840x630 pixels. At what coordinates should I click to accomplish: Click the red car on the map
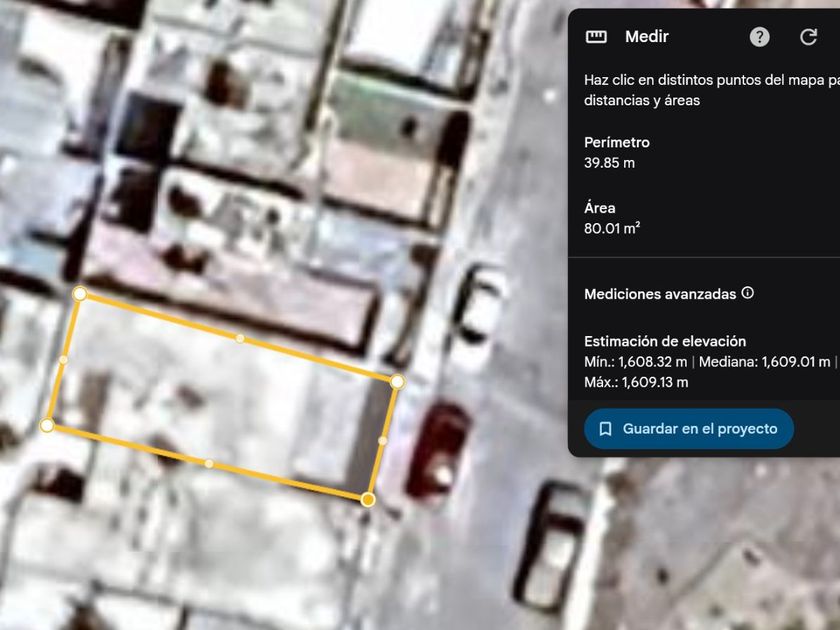tap(439, 448)
